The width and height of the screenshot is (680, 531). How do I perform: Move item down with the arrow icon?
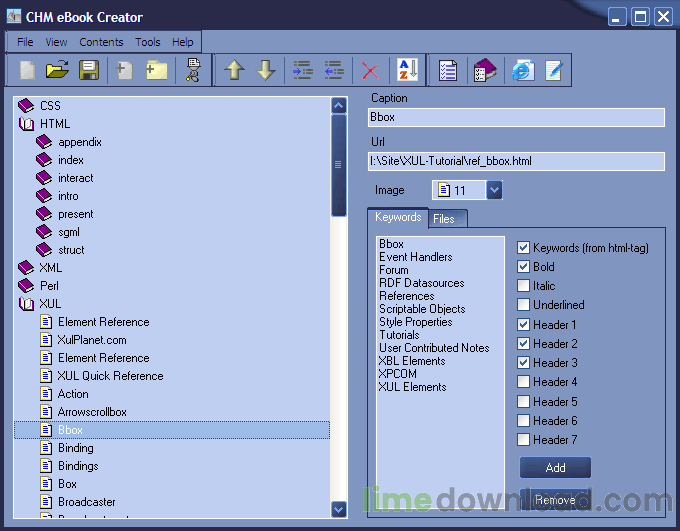coord(265,70)
